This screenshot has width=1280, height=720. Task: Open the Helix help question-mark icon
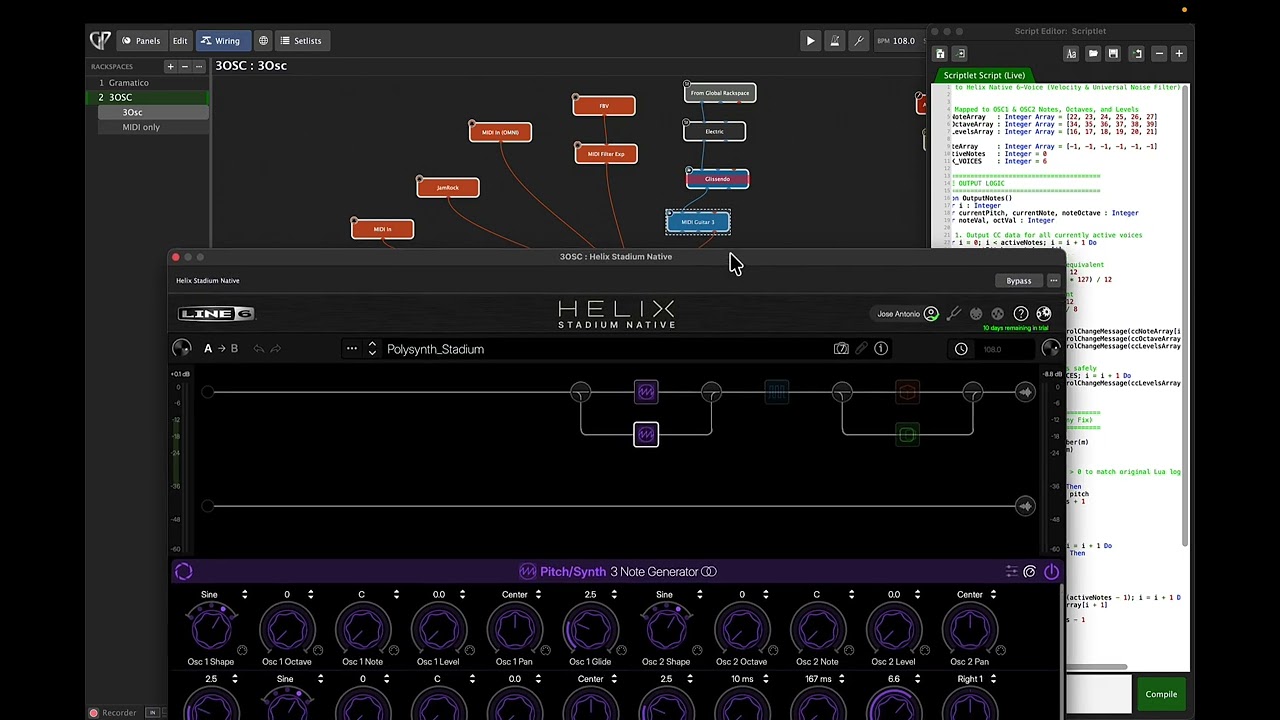tap(1021, 314)
